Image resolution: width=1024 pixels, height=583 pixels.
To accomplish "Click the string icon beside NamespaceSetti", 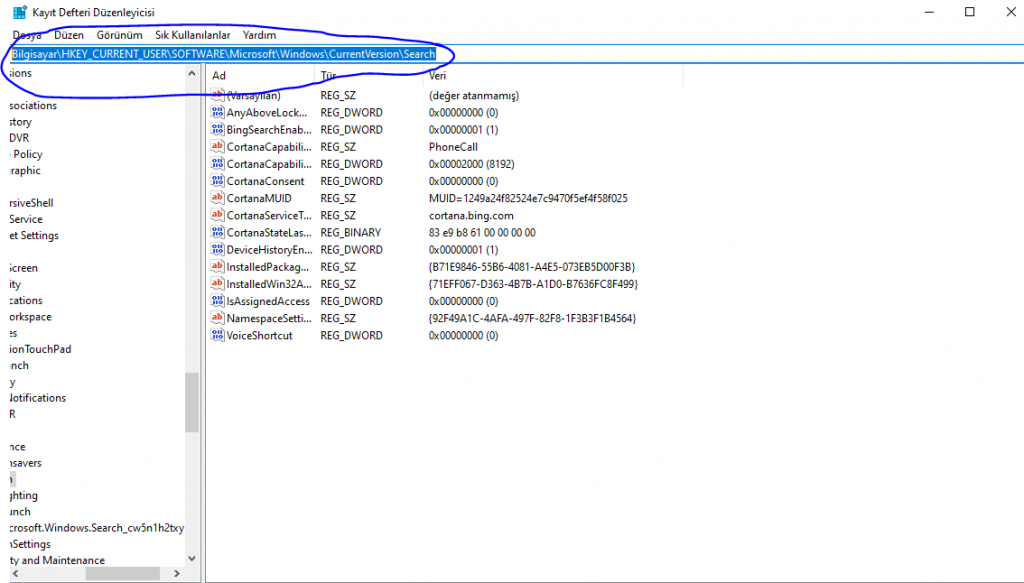I will (x=217, y=318).
